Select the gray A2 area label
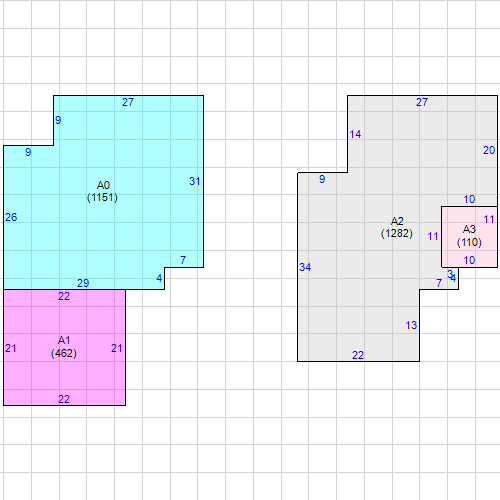 click(397, 221)
